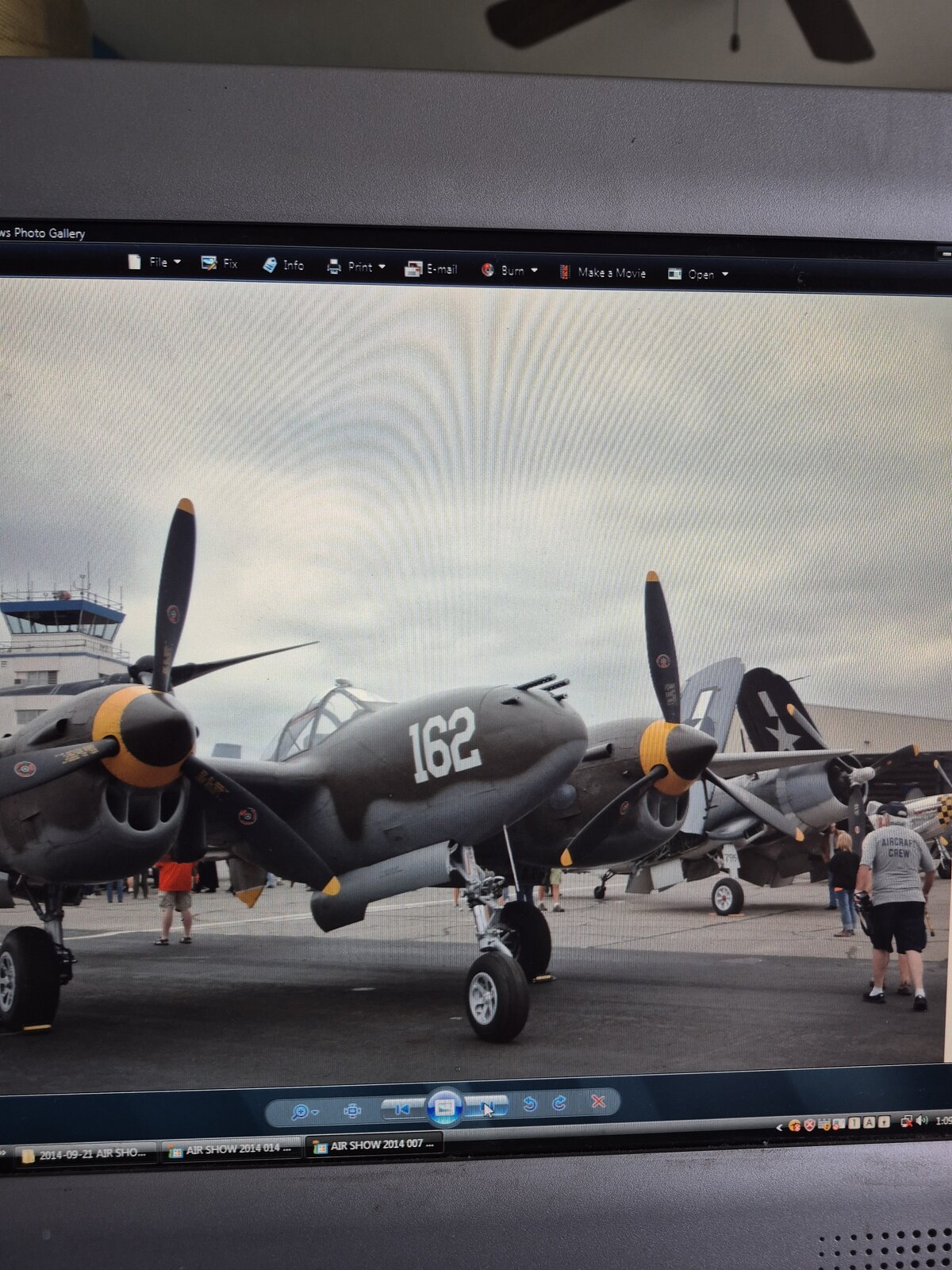
Task: Expand the Open dropdown arrow
Action: [724, 275]
